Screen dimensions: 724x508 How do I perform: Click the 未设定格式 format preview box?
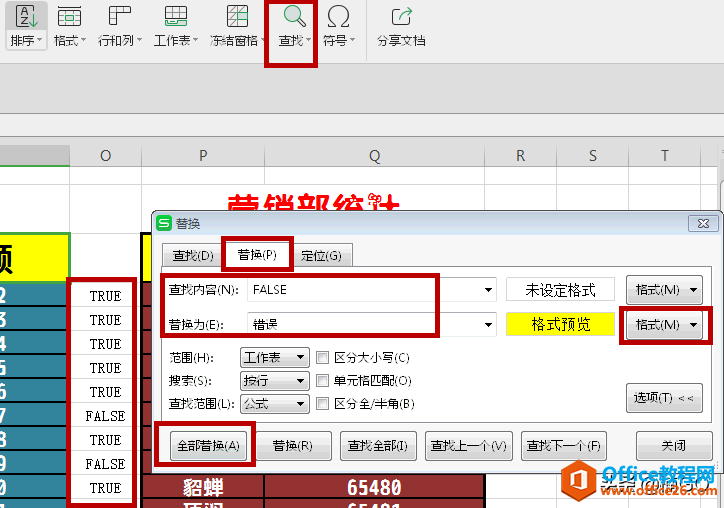[x=561, y=290]
